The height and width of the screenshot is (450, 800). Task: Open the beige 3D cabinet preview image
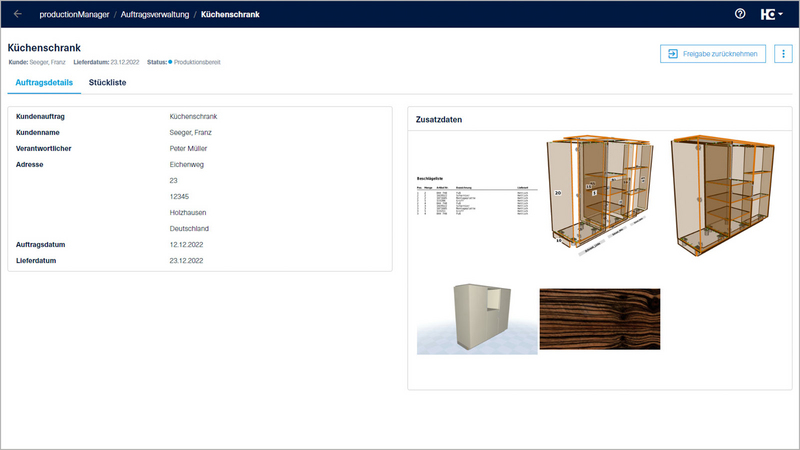[477, 319]
